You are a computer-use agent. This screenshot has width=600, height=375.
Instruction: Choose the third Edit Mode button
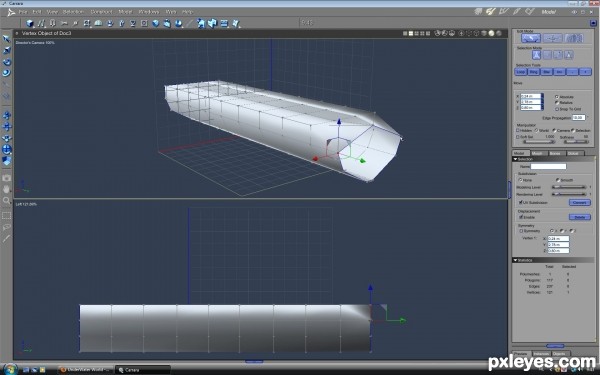tap(574, 38)
